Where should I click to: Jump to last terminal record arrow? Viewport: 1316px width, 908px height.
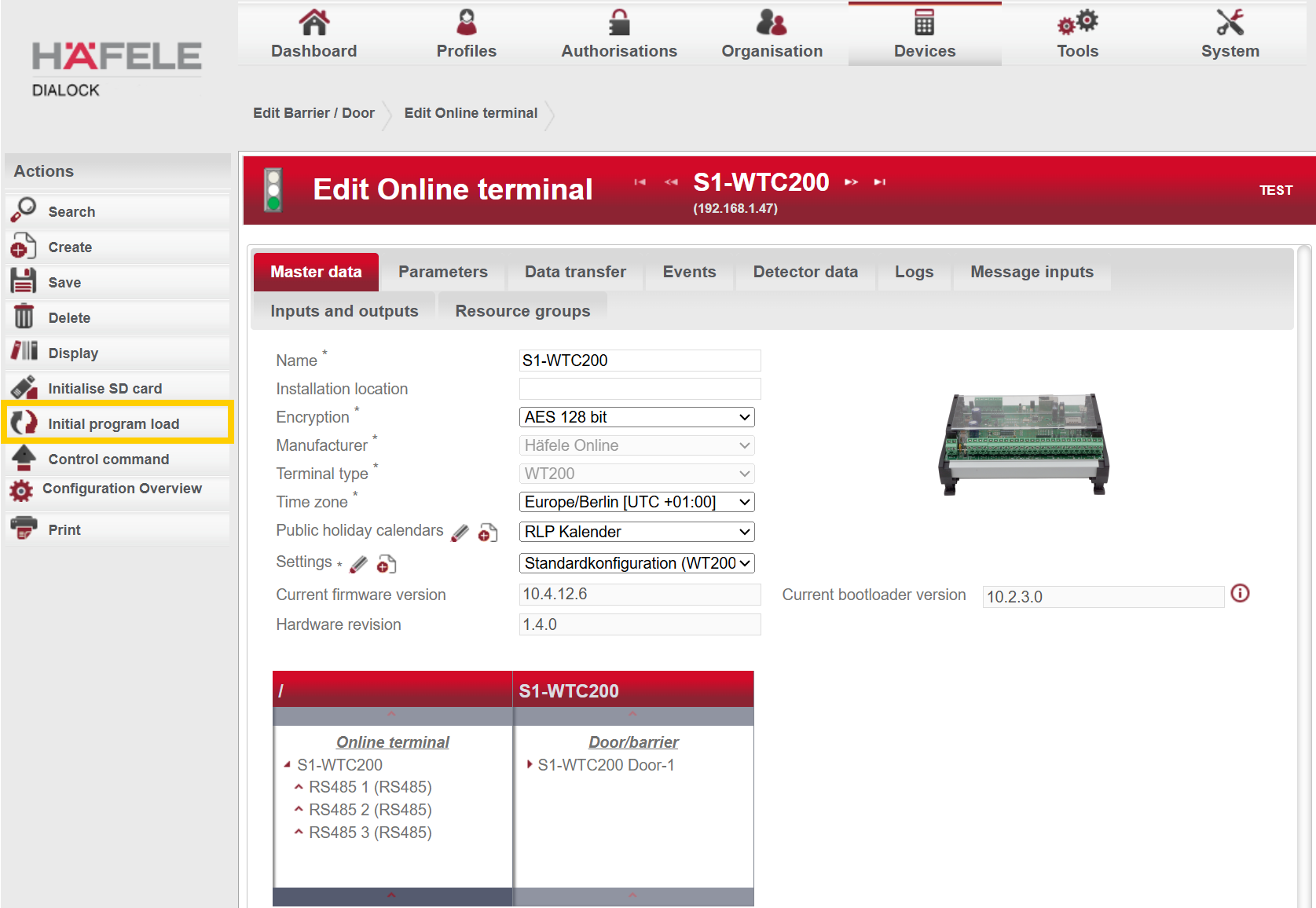pyautogui.click(x=880, y=182)
